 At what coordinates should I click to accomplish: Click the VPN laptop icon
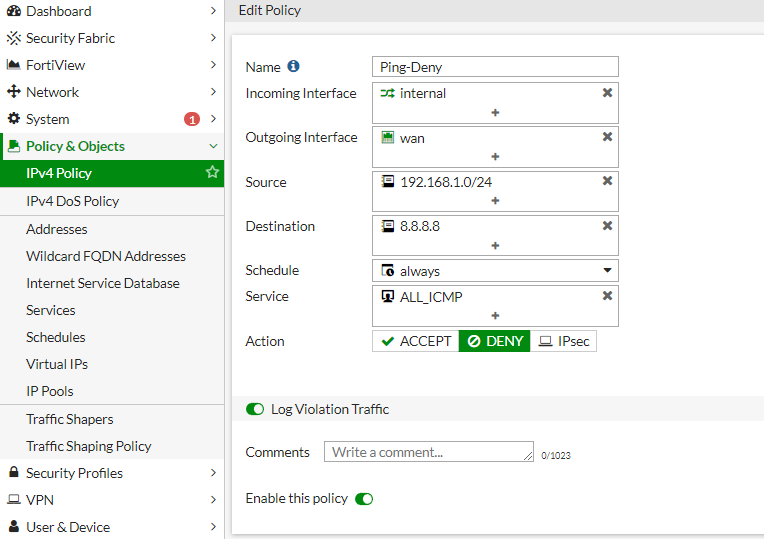14,500
